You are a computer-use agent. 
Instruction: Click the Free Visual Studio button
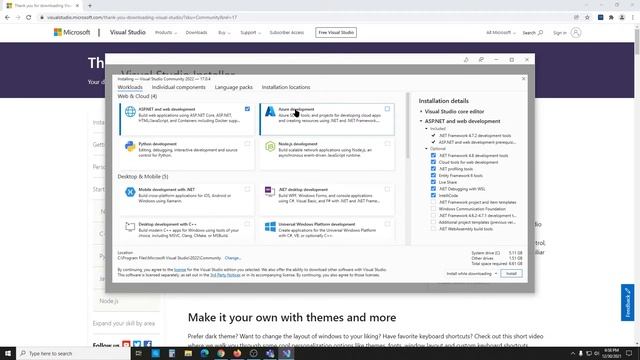[336, 33]
